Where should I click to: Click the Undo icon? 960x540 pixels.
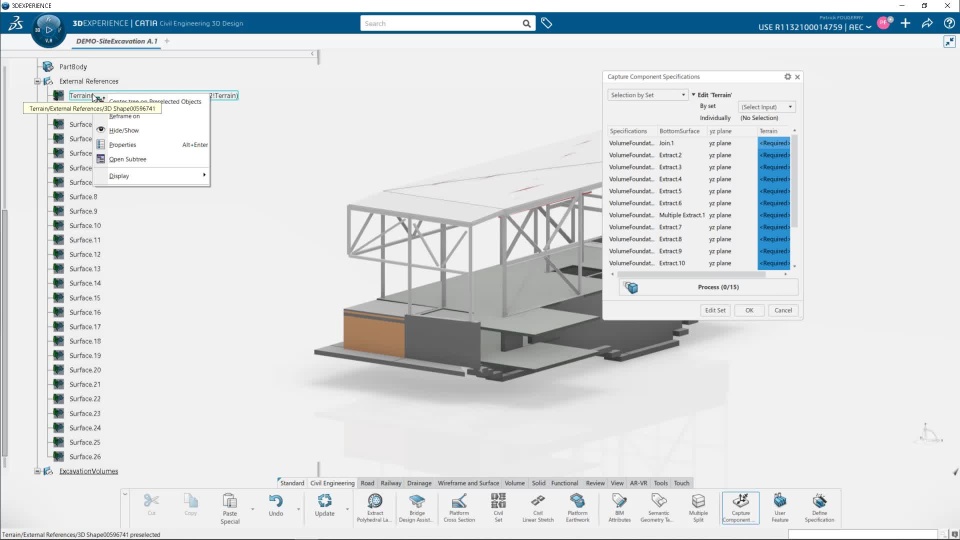pos(276,501)
